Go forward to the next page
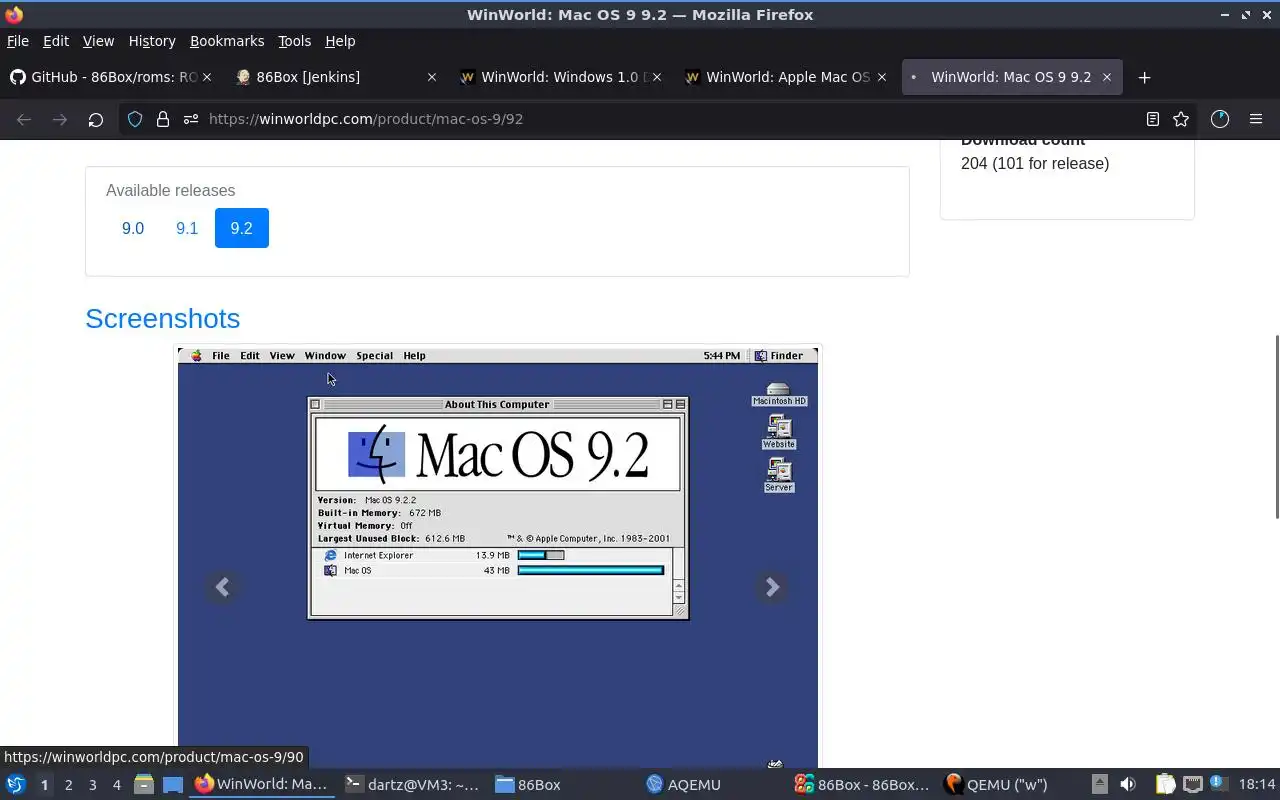This screenshot has height=800, width=1280. pyautogui.click(x=60, y=119)
